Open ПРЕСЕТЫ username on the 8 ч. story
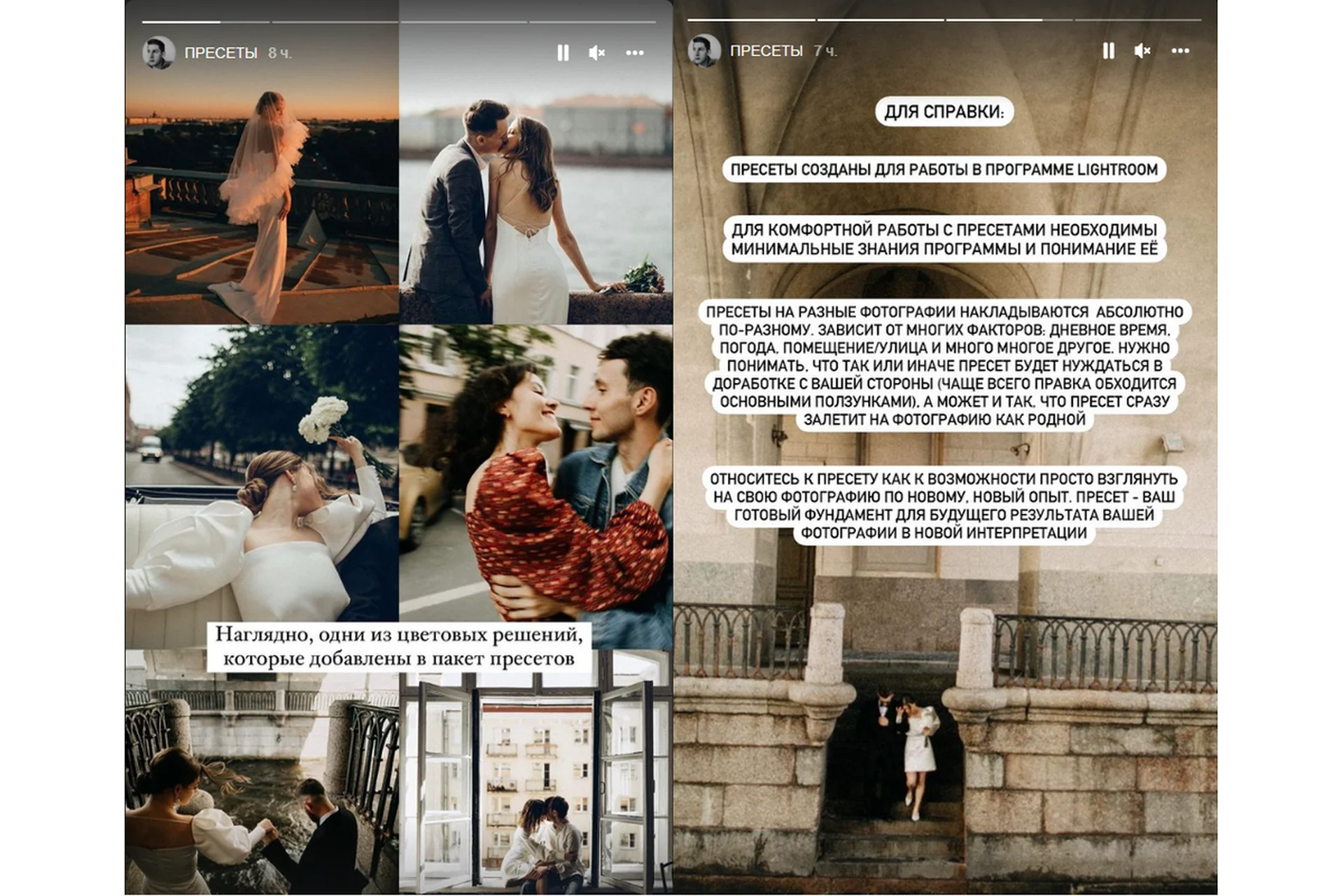The height and width of the screenshot is (896, 1344). [220, 53]
